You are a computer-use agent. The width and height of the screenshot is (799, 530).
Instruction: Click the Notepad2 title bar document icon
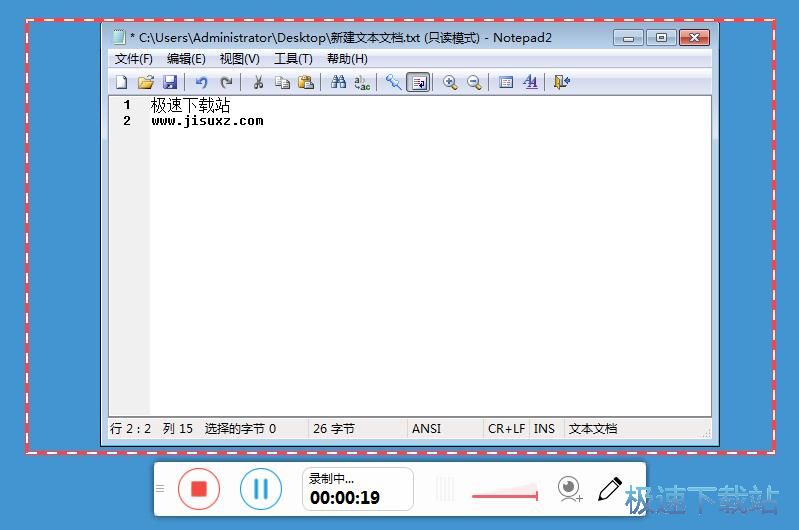pos(119,37)
